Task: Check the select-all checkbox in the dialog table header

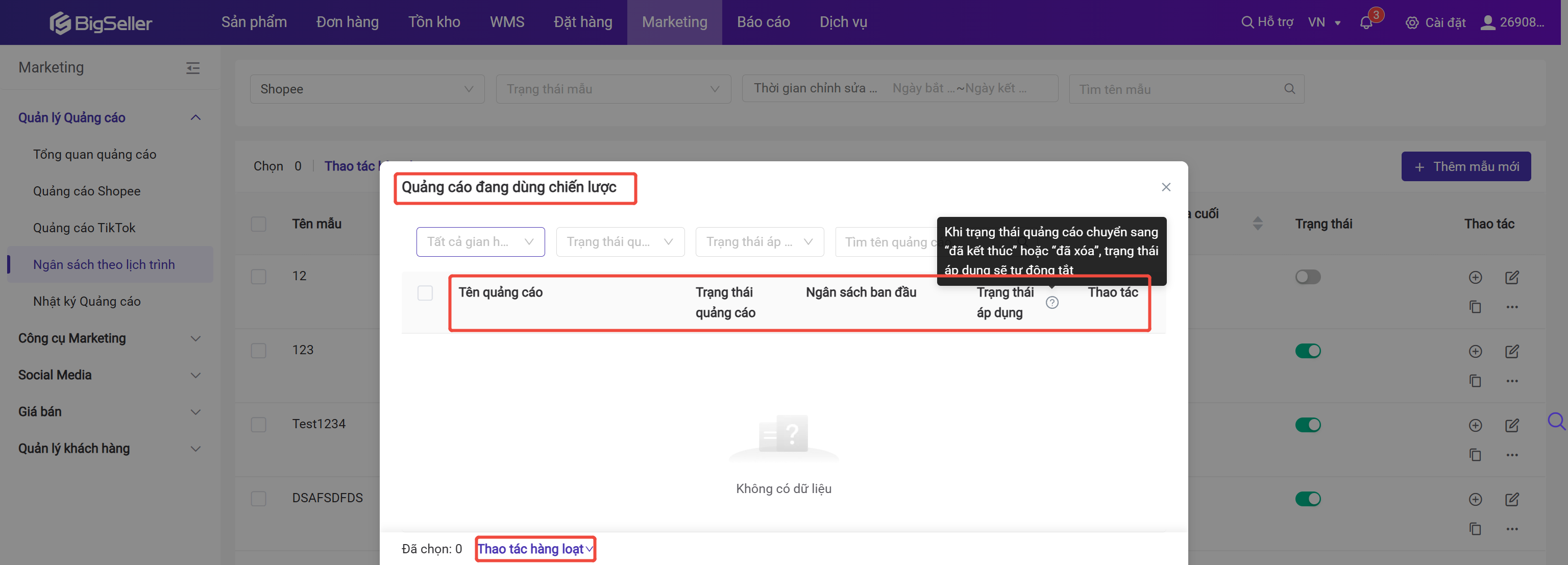Action: pos(425,293)
